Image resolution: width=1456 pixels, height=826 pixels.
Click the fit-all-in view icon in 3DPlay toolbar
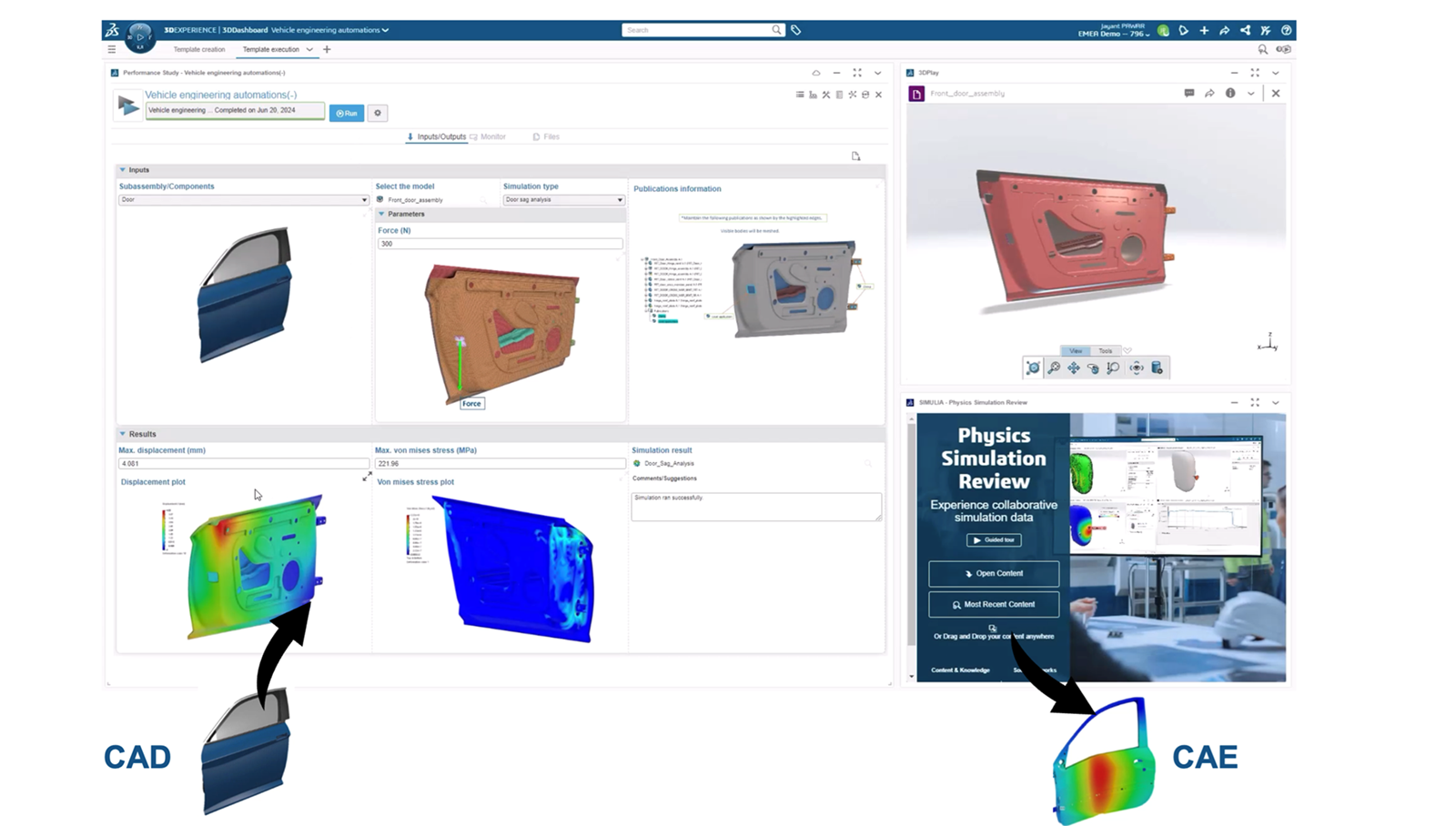(1033, 368)
